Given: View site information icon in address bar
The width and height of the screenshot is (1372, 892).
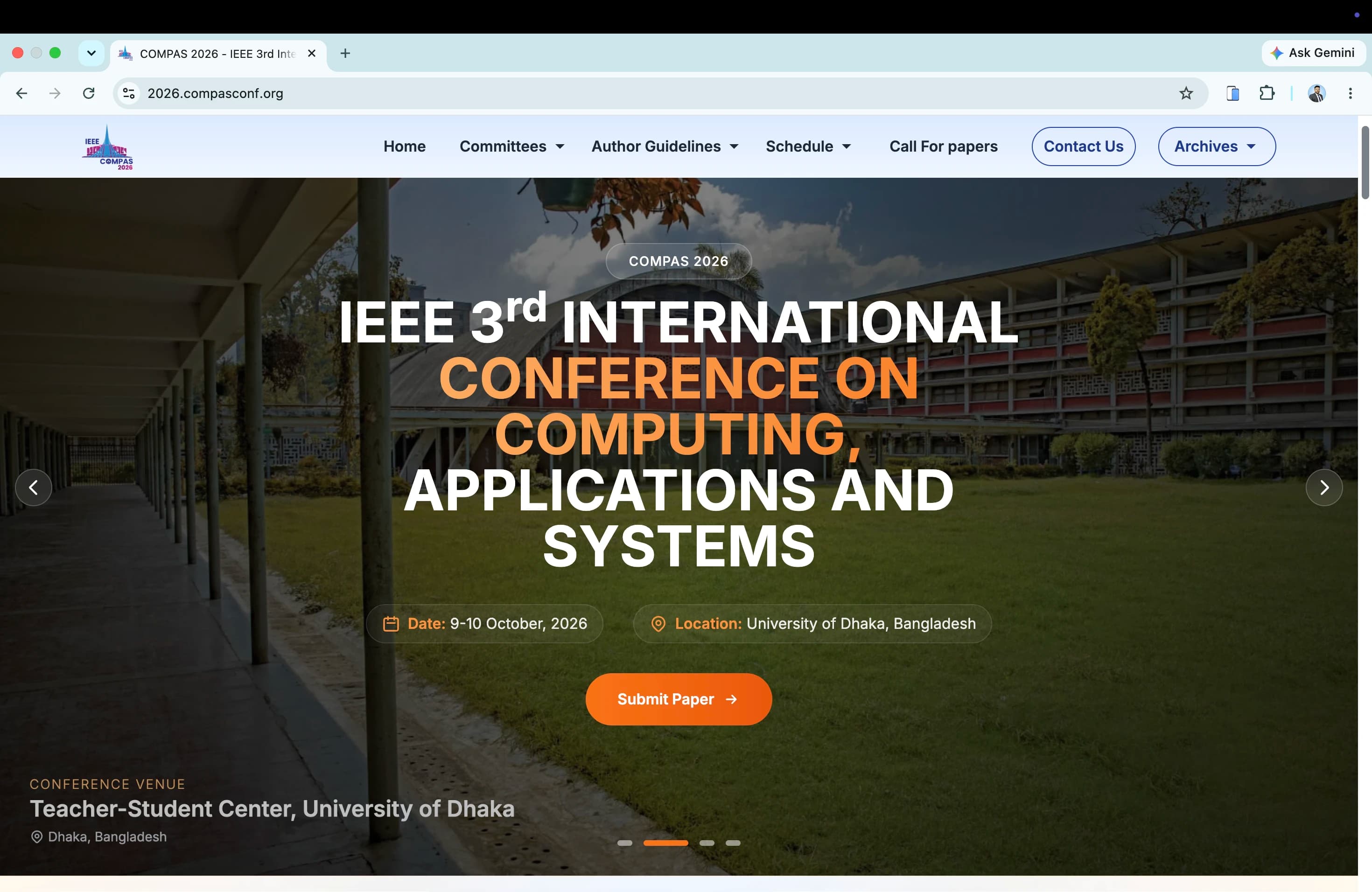Looking at the screenshot, I should (x=128, y=93).
